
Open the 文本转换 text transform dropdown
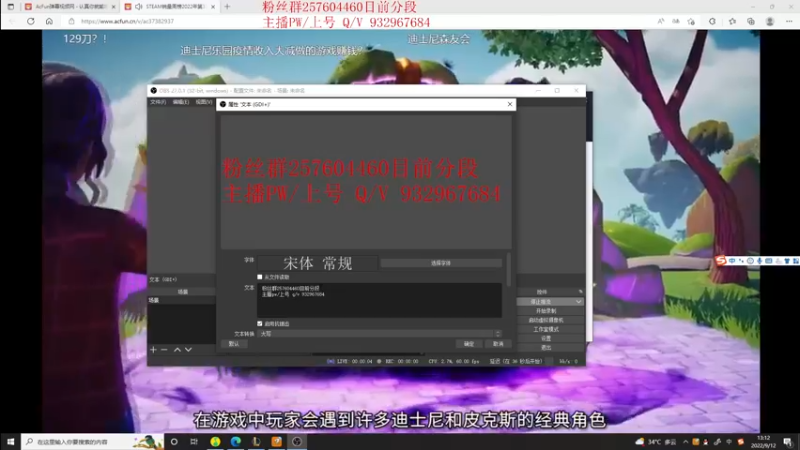coord(379,334)
